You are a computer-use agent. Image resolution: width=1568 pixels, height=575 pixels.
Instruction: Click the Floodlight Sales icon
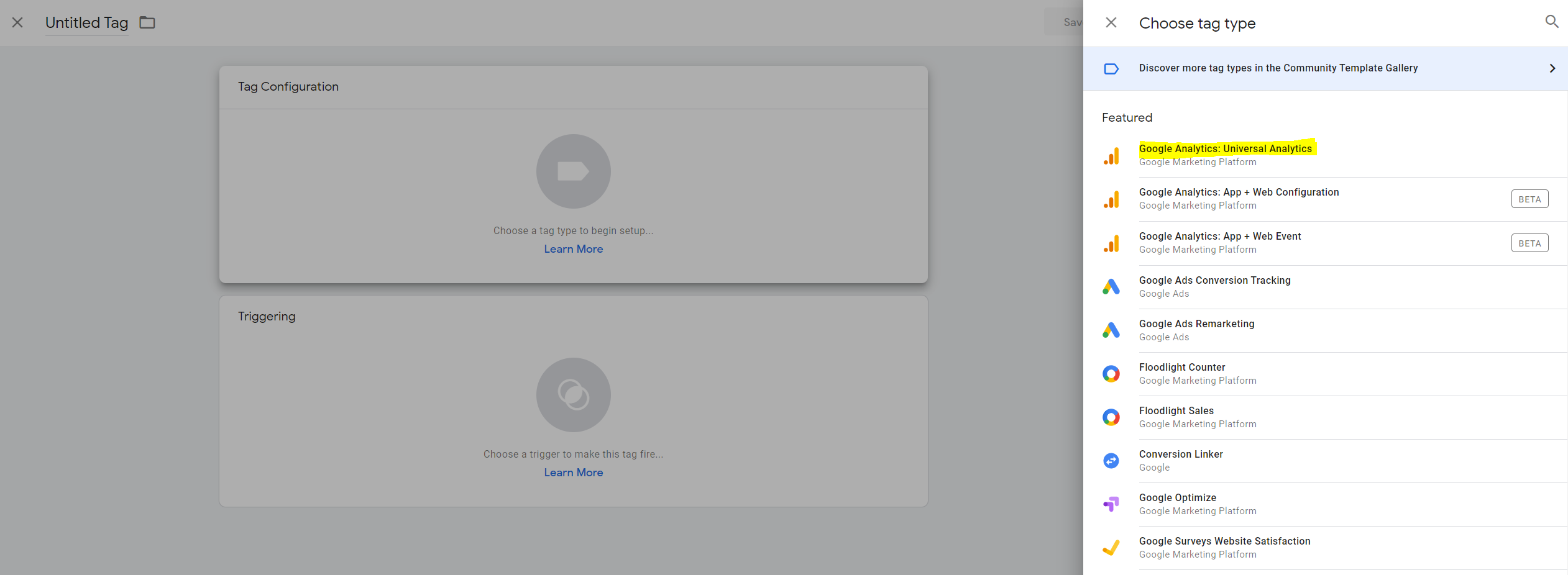point(1111,417)
